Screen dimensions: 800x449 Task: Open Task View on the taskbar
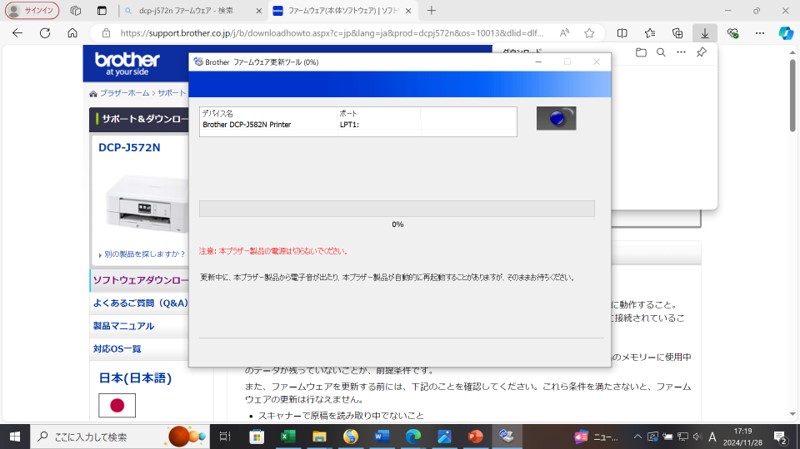[225, 437]
